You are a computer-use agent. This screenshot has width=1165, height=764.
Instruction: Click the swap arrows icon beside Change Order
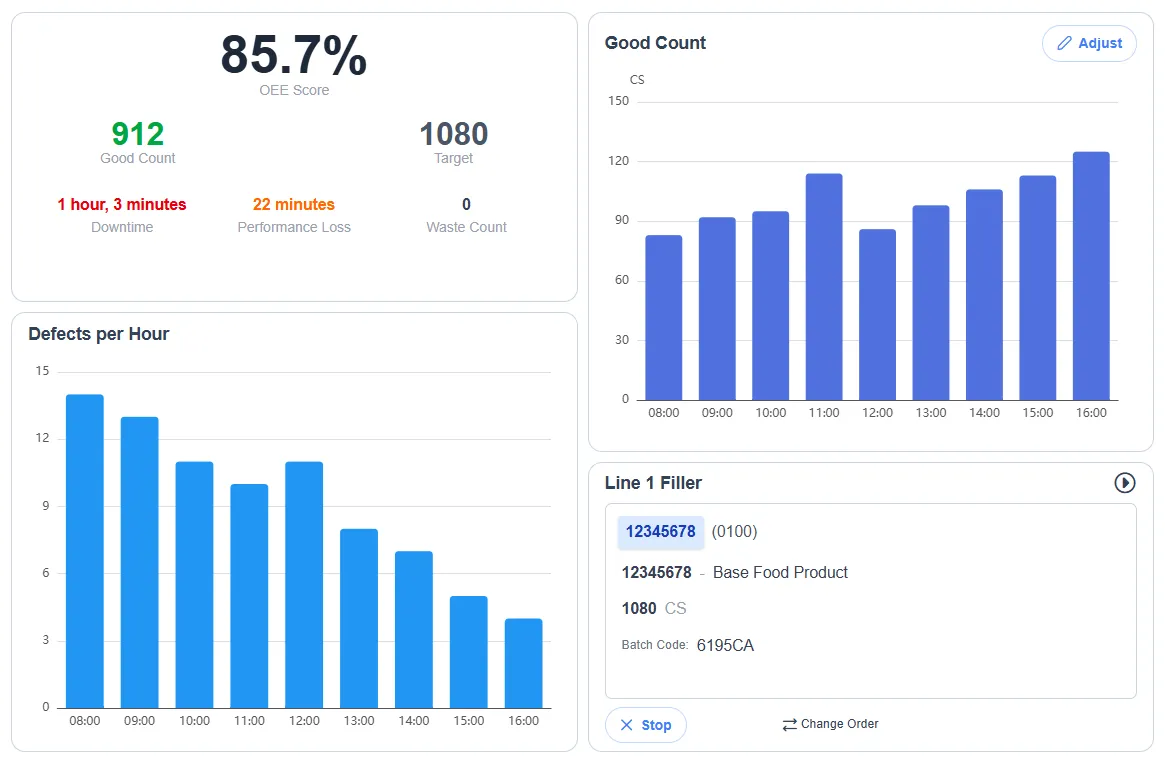(789, 725)
